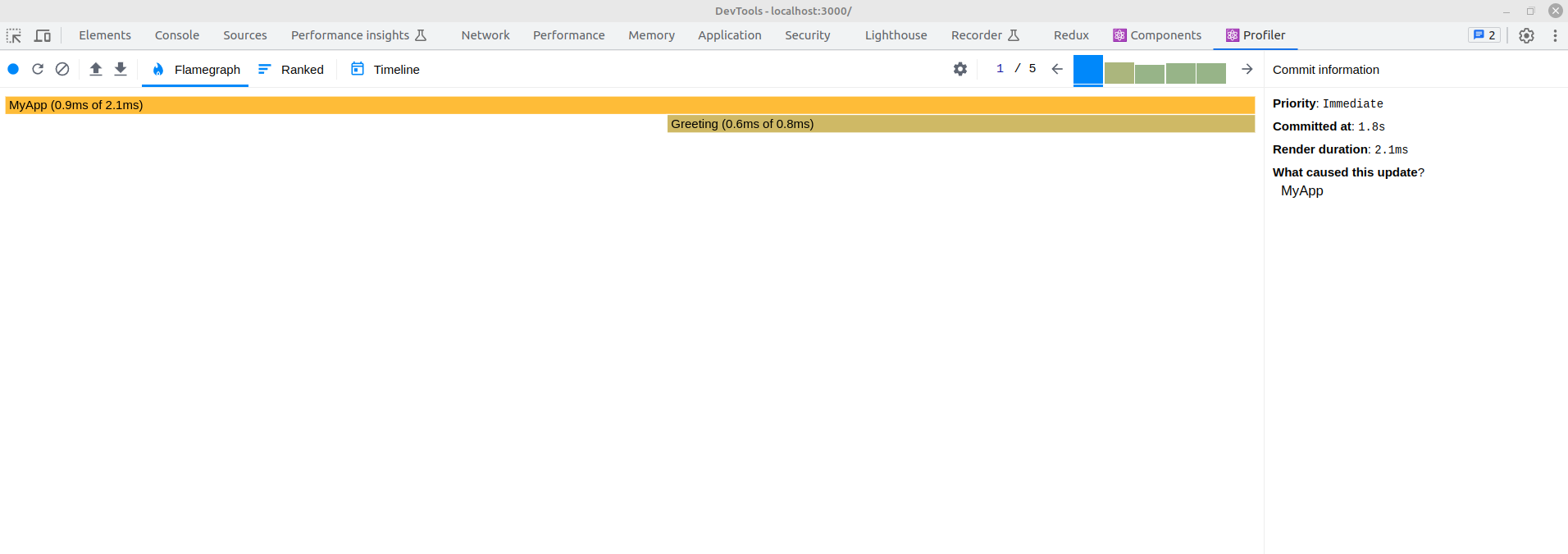
Task: Select the second commit bar
Action: click(x=1119, y=73)
